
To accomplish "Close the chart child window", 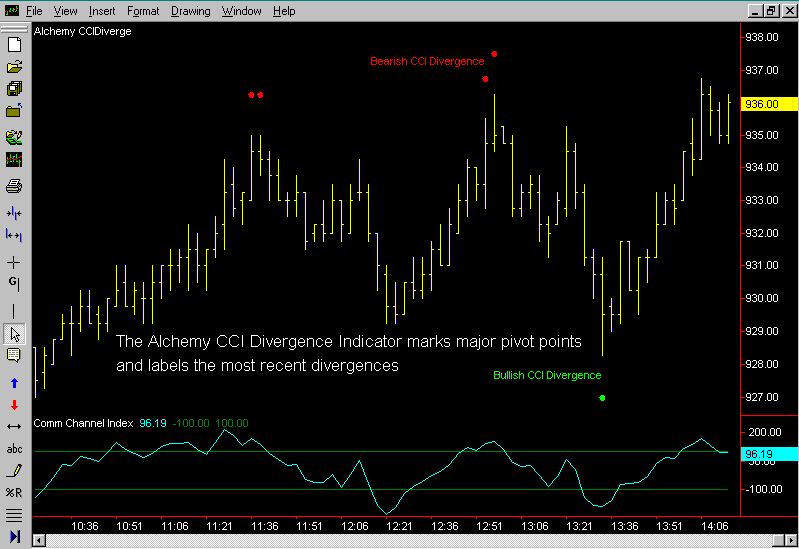I will point(789,11).
